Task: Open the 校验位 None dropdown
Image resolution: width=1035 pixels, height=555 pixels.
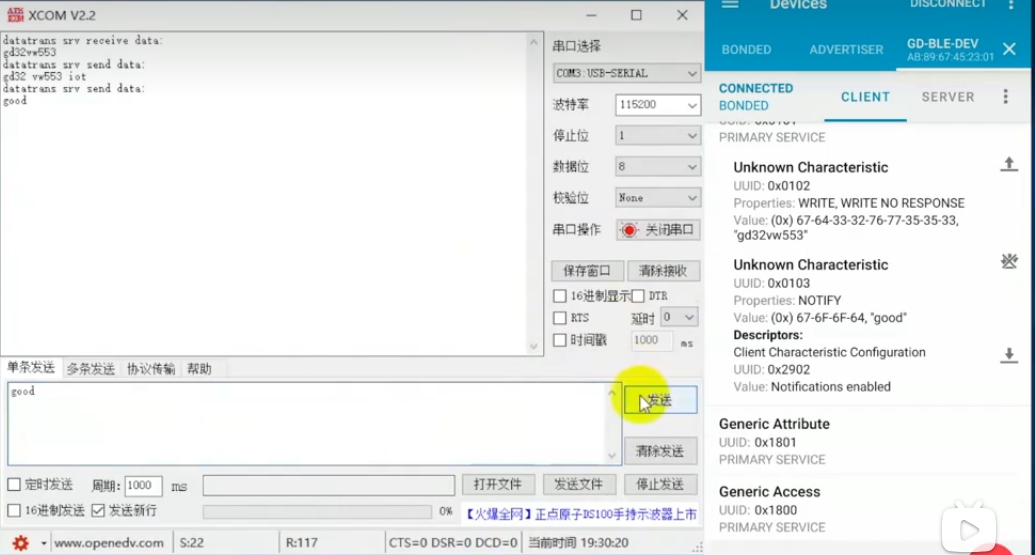Action: (657, 198)
